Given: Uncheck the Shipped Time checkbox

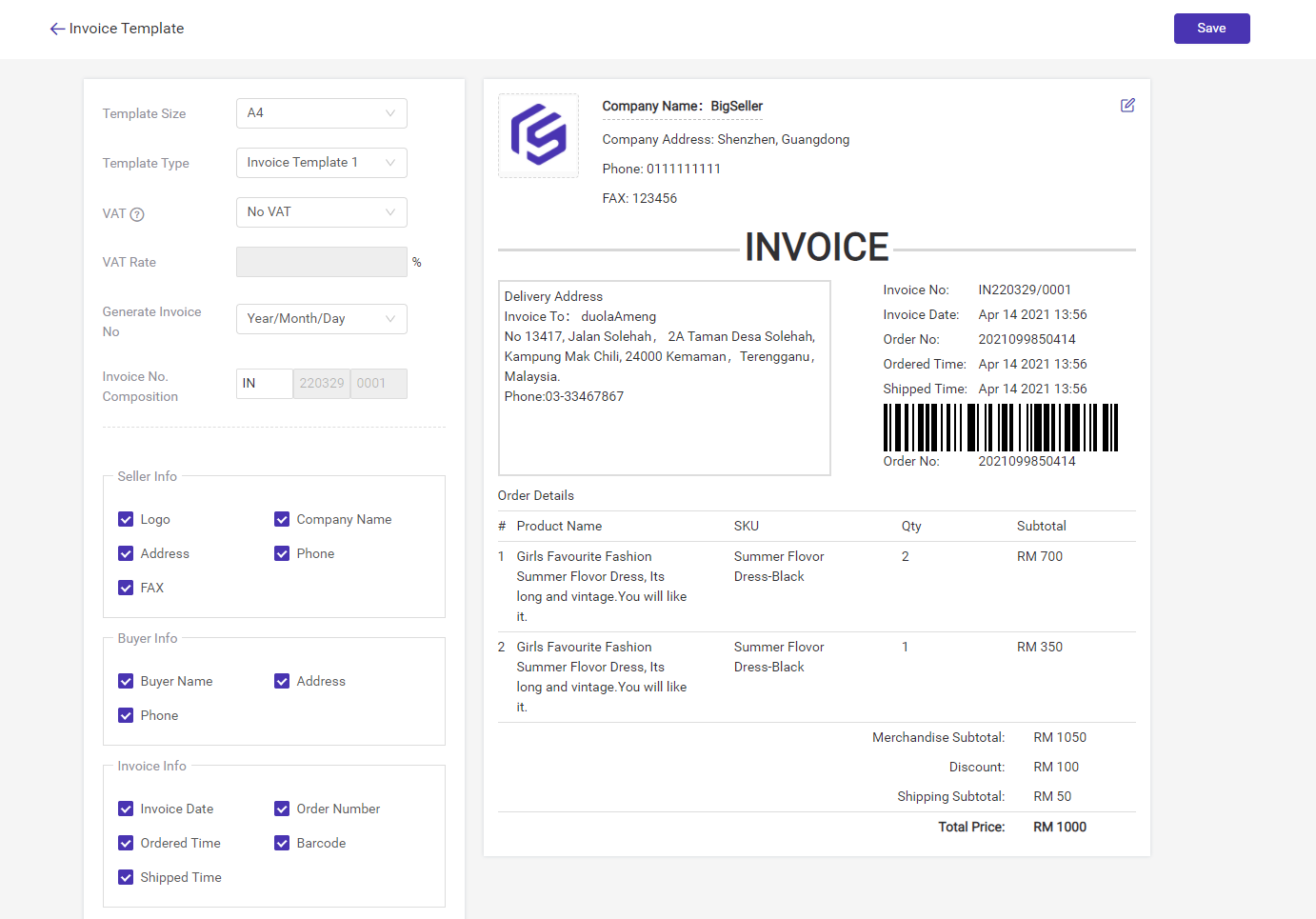Looking at the screenshot, I should [126, 877].
